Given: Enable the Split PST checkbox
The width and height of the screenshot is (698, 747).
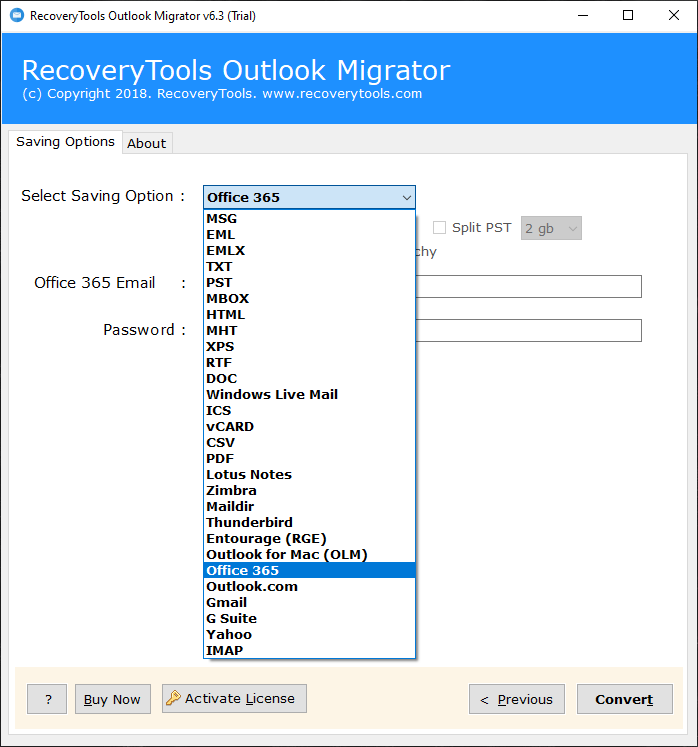Looking at the screenshot, I should click(x=439, y=228).
